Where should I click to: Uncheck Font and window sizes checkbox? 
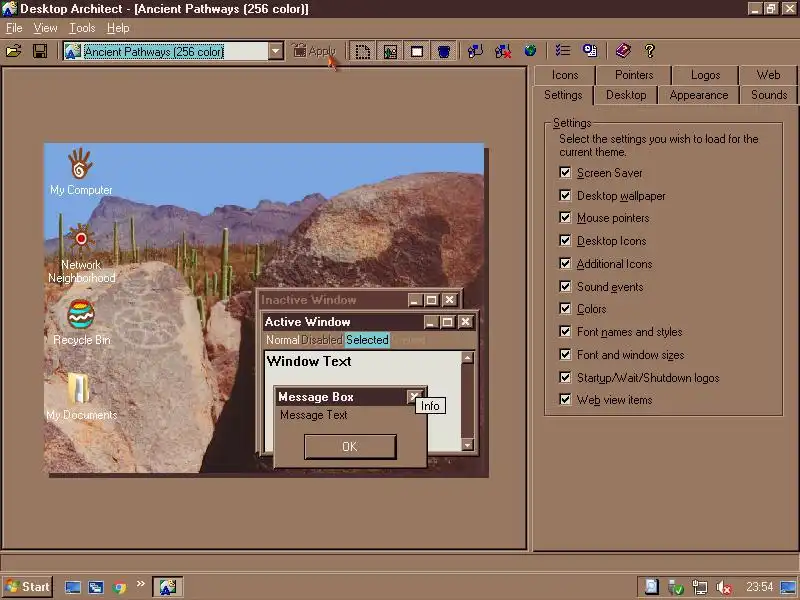tap(565, 354)
